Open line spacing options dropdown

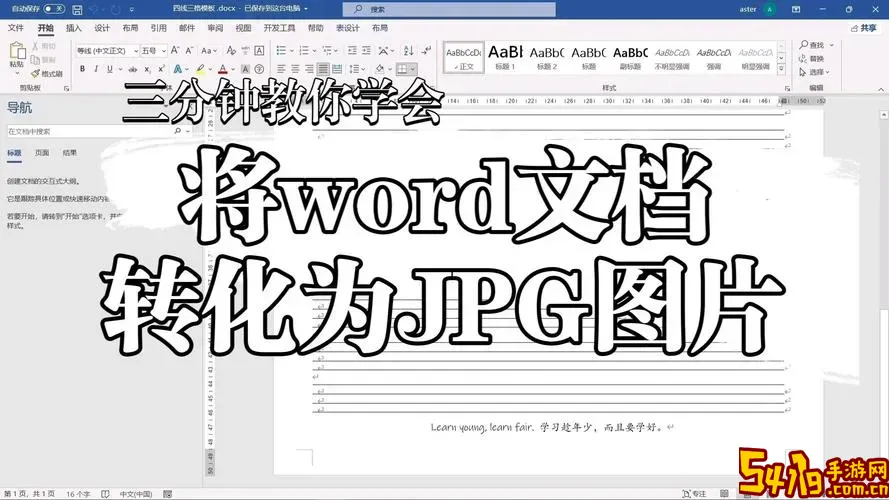[363, 69]
